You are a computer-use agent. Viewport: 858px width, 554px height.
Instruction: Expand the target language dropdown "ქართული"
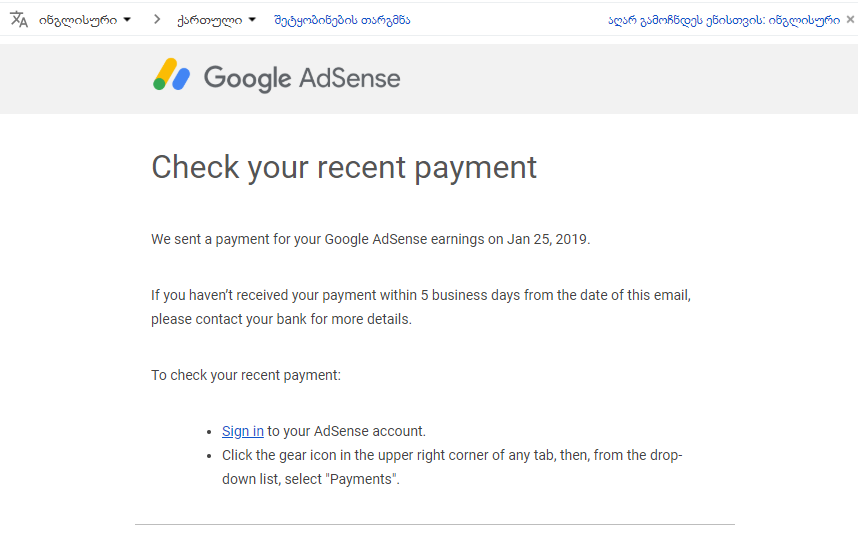(216, 20)
